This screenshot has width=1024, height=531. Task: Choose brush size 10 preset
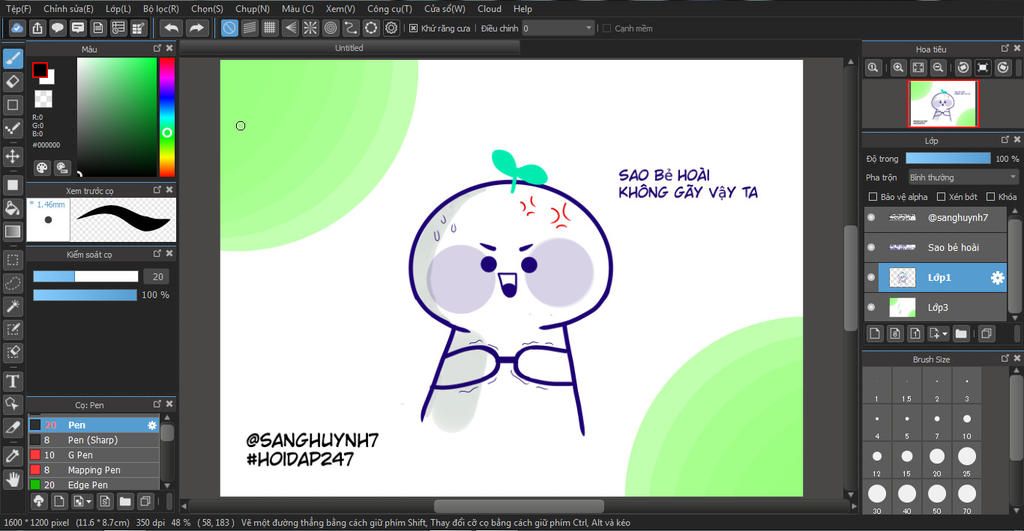point(967,423)
